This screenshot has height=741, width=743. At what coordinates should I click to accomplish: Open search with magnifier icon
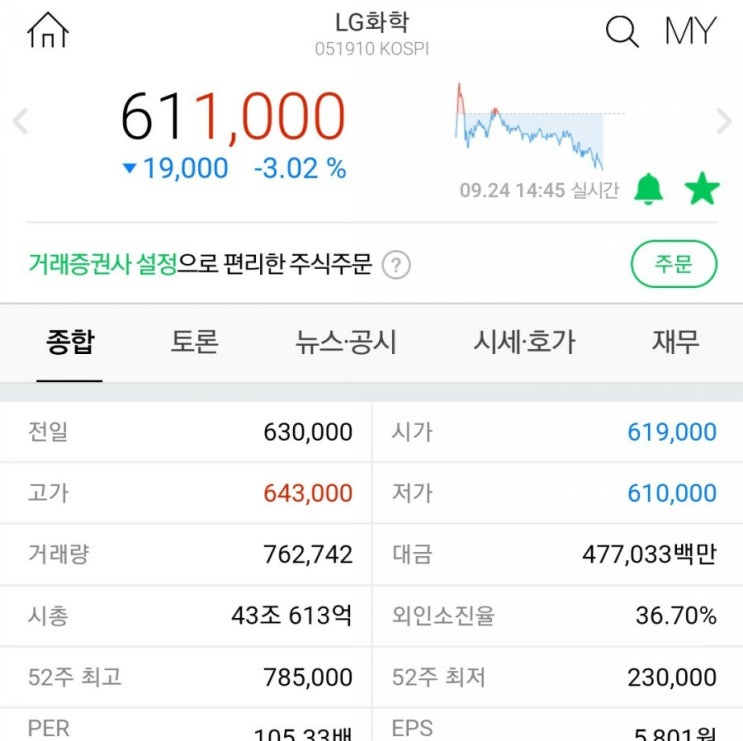622,32
